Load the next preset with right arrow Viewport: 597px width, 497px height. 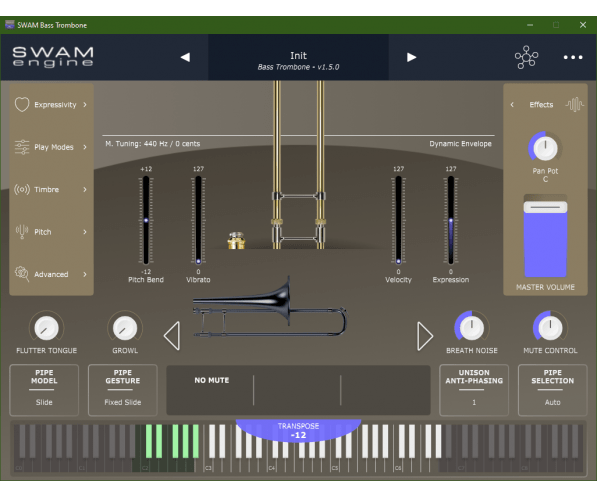click(411, 57)
